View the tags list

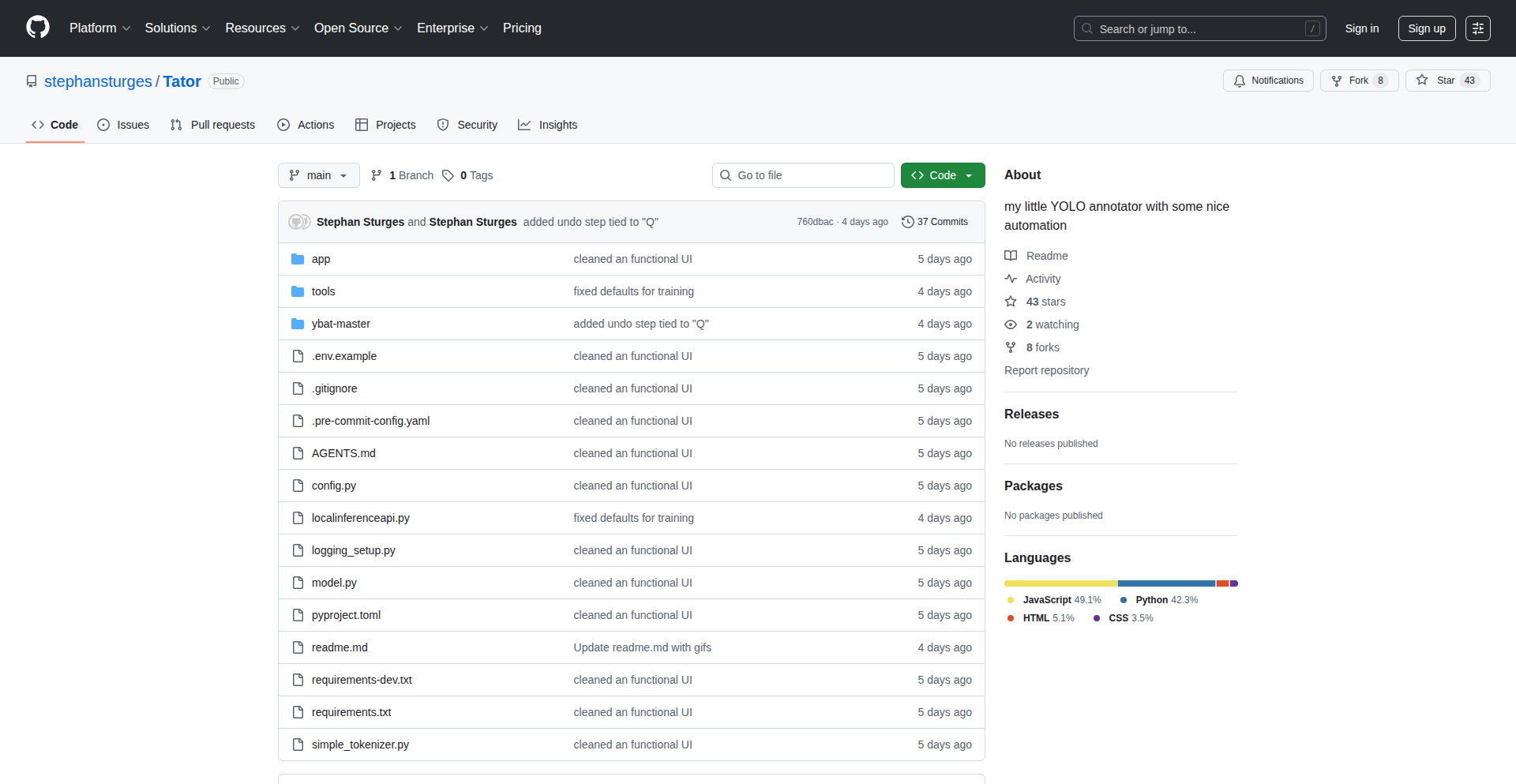(467, 175)
